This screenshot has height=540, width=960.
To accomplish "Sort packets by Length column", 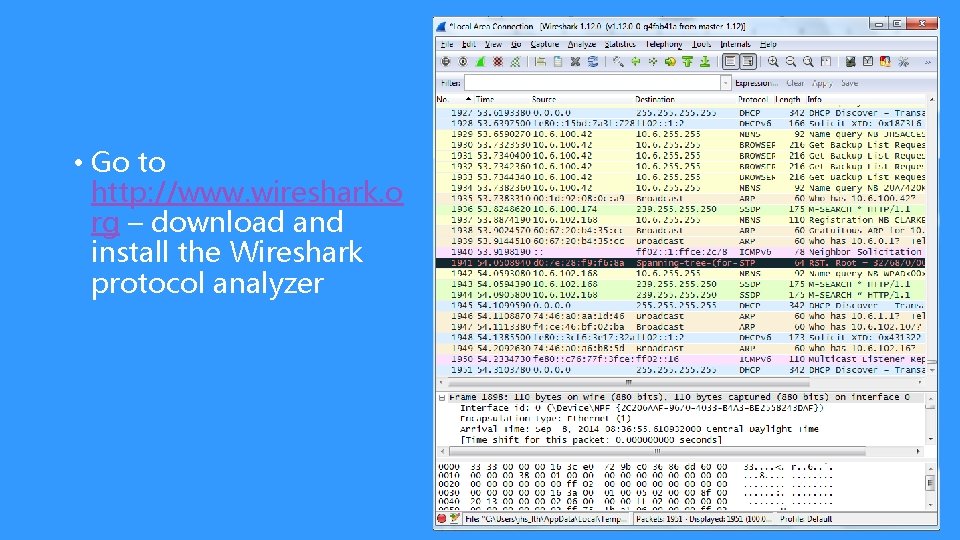I will [x=787, y=99].
